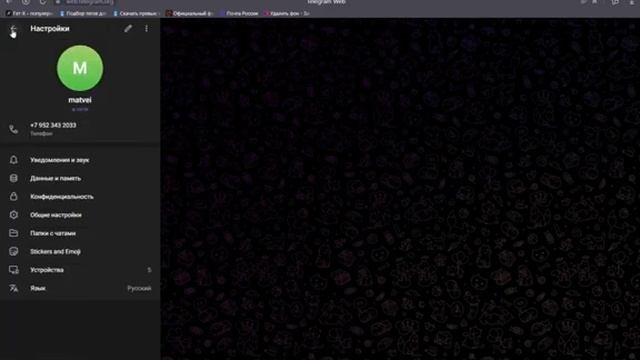This screenshot has height=360, width=640.
Task: Open Язык language settings
Action: click(80, 289)
